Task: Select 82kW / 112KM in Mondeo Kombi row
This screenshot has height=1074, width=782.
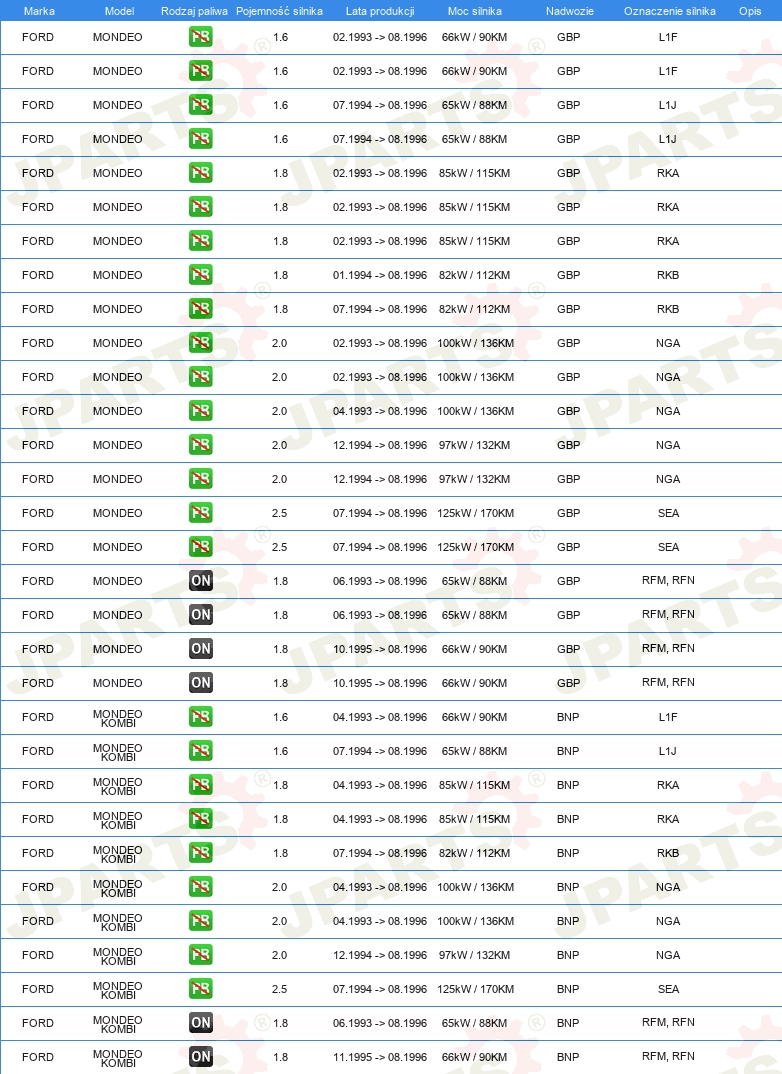Action: pyautogui.click(x=475, y=853)
